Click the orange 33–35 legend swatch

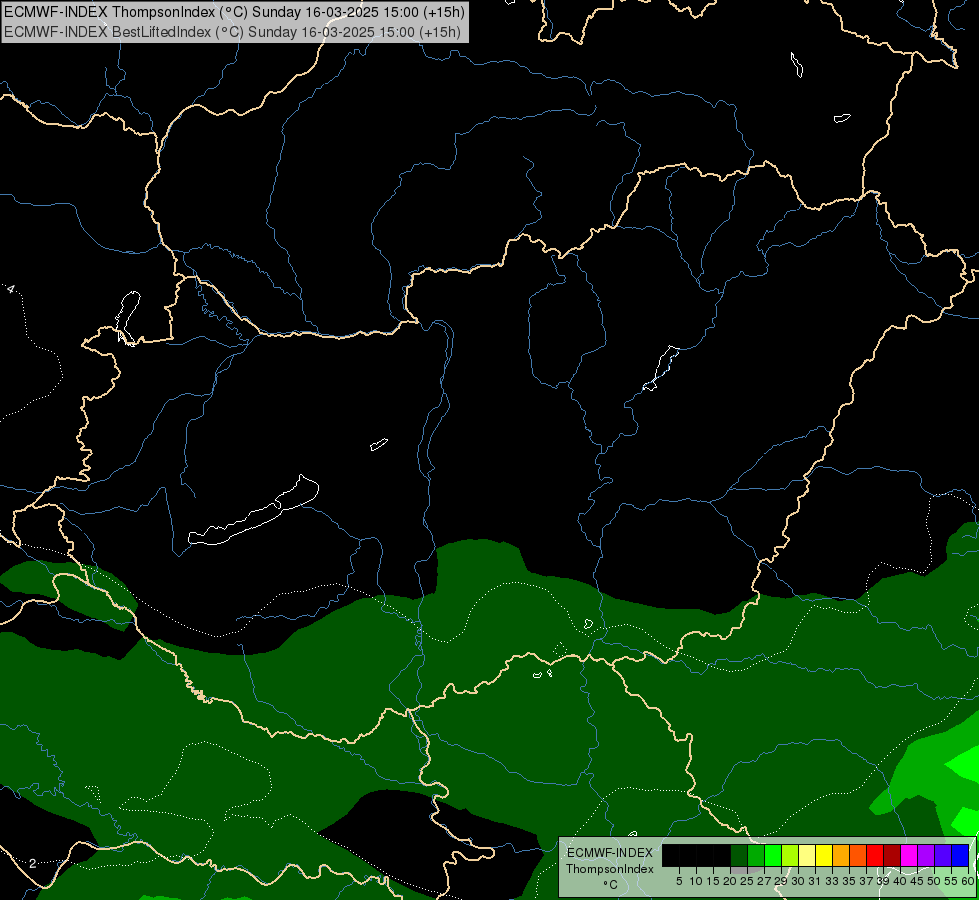[840, 855]
